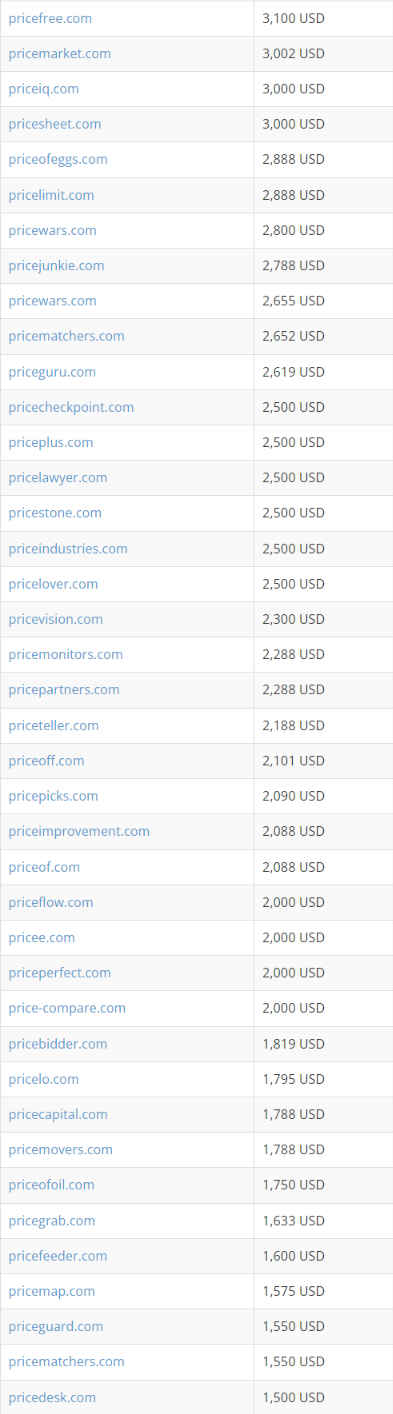The height and width of the screenshot is (1414, 393).
Task: Click the priceguru.com link
Action: click(52, 372)
